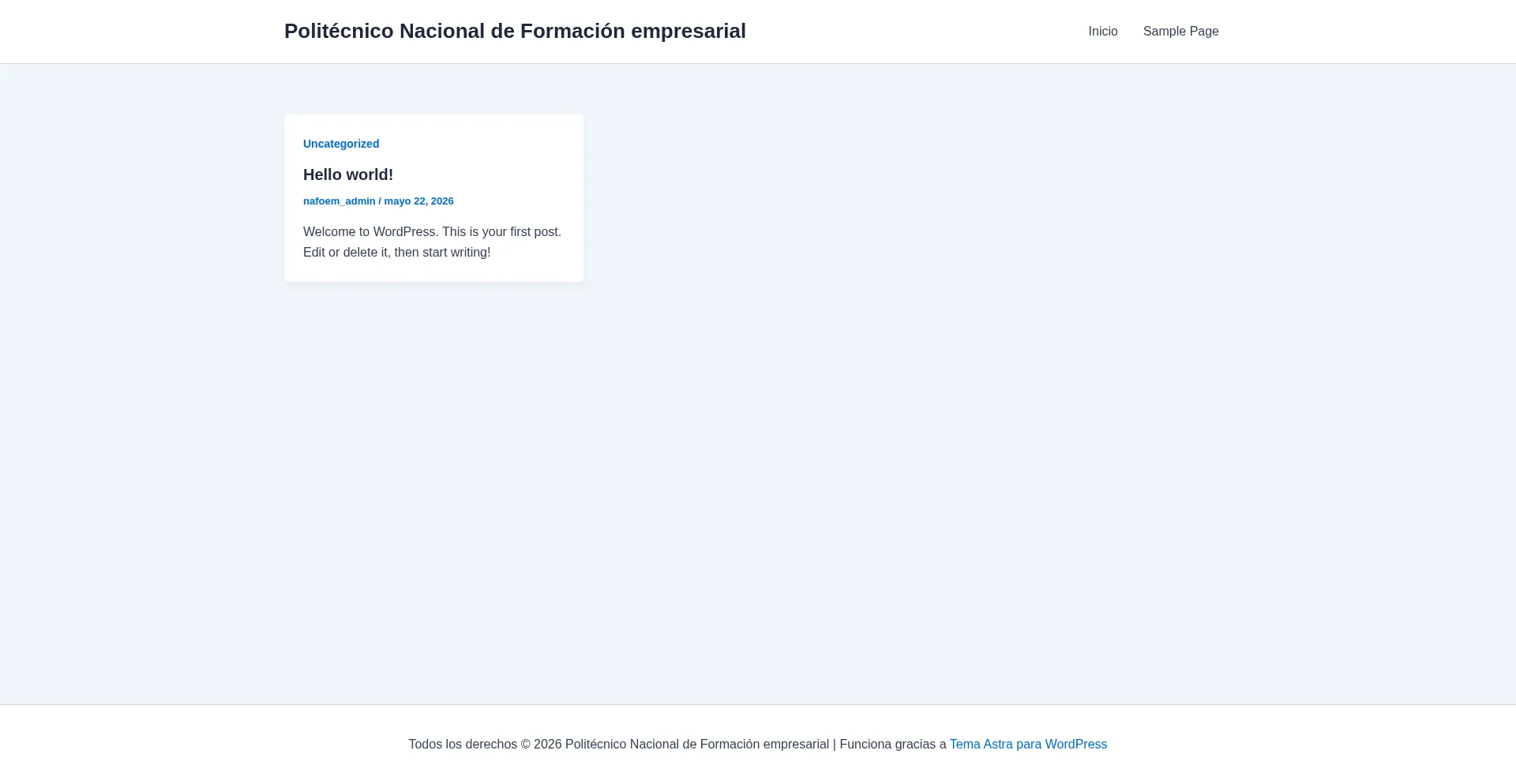Screen dimensions: 1516x784
Task: Open the Uncategorized category link
Action: (x=341, y=144)
